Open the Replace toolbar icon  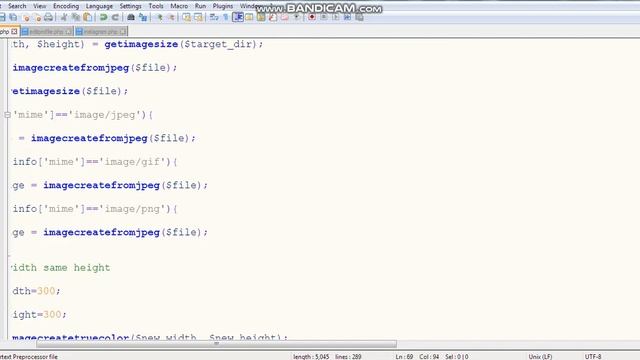(143, 17)
